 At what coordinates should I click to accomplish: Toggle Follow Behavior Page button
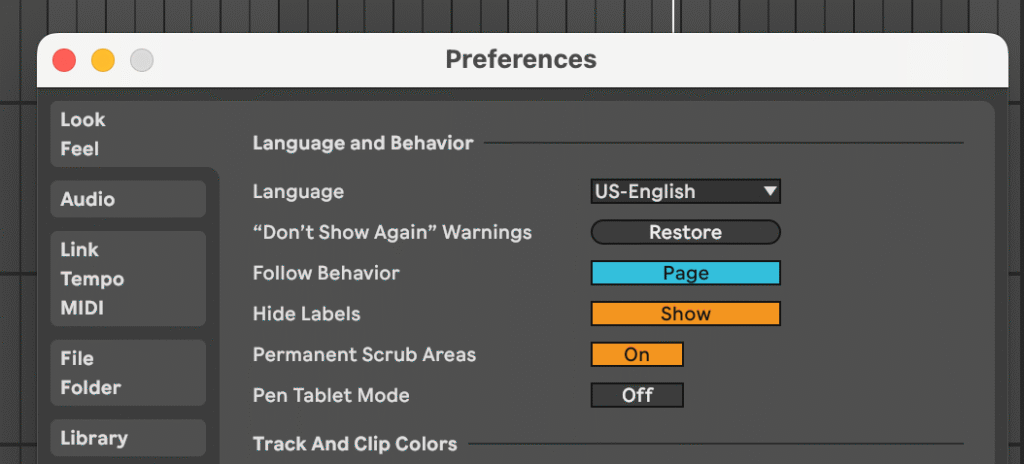[x=685, y=273]
